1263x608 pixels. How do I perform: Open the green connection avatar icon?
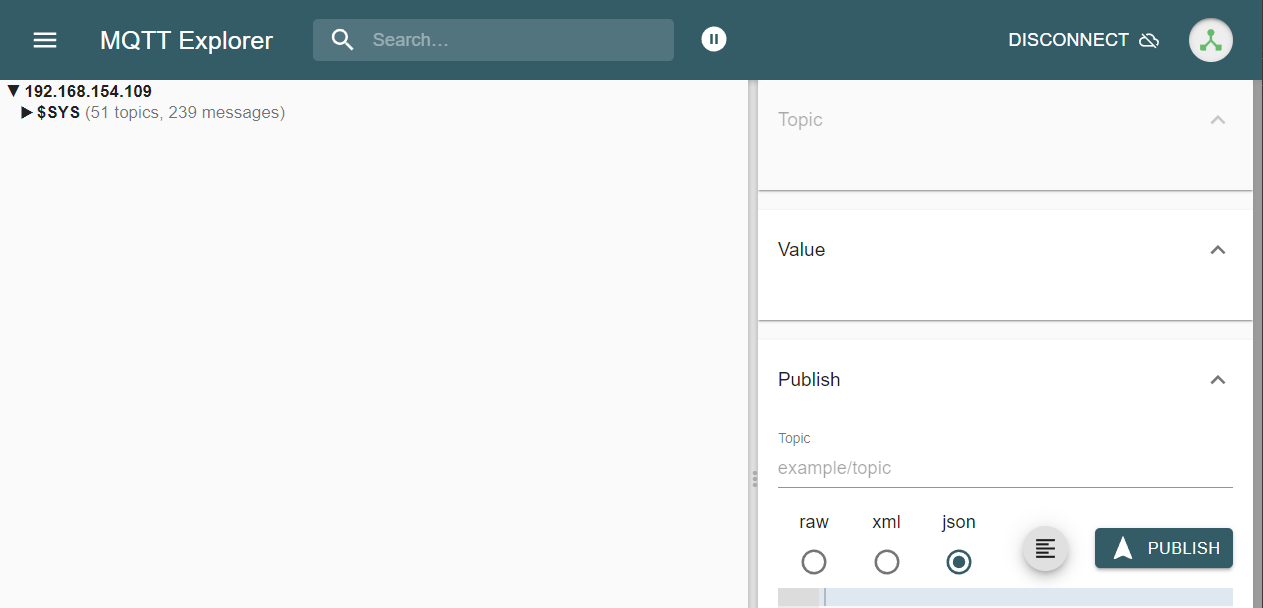(1210, 40)
